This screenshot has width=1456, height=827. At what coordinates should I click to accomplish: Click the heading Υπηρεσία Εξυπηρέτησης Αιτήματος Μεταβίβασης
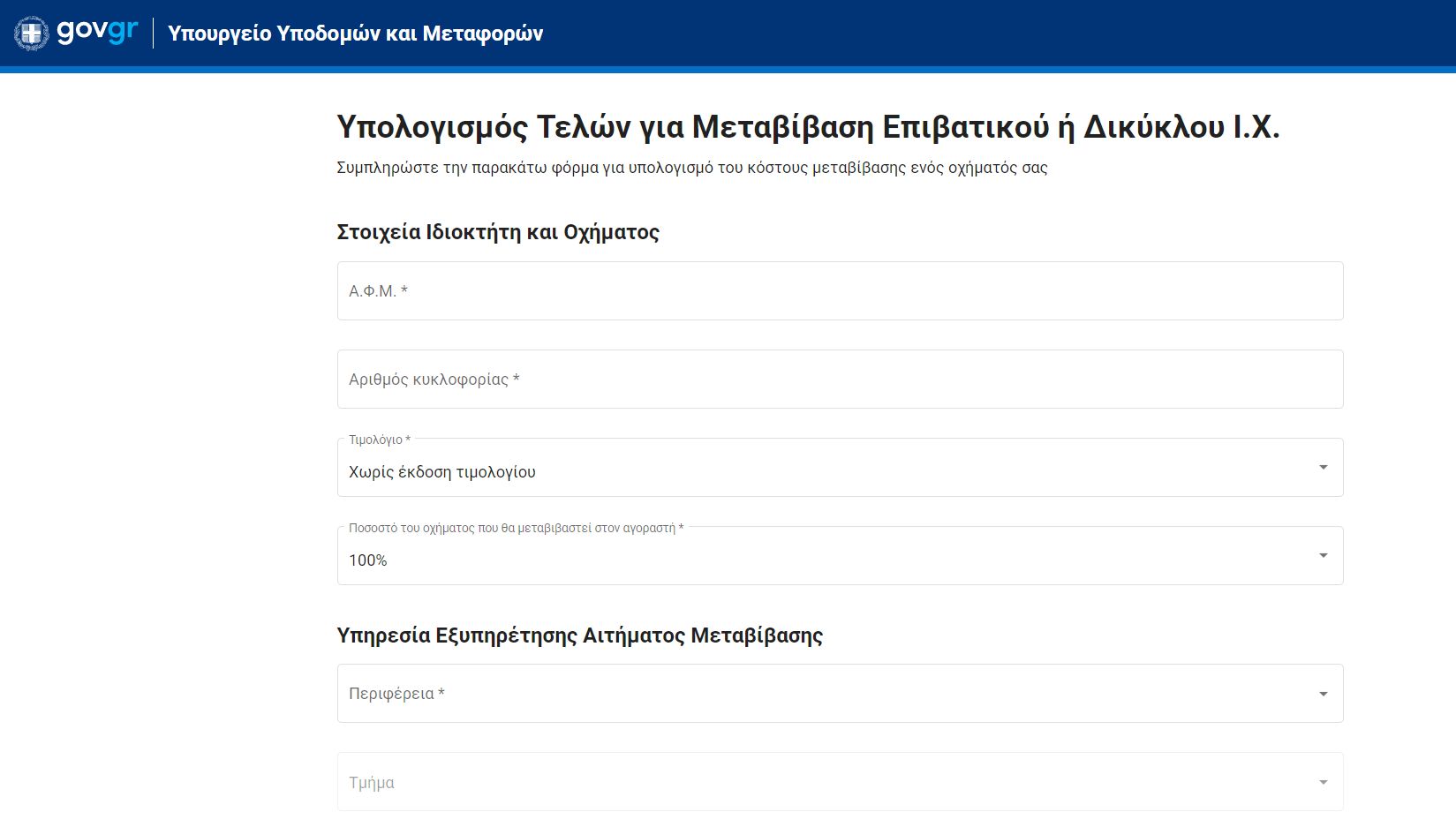[x=579, y=635]
